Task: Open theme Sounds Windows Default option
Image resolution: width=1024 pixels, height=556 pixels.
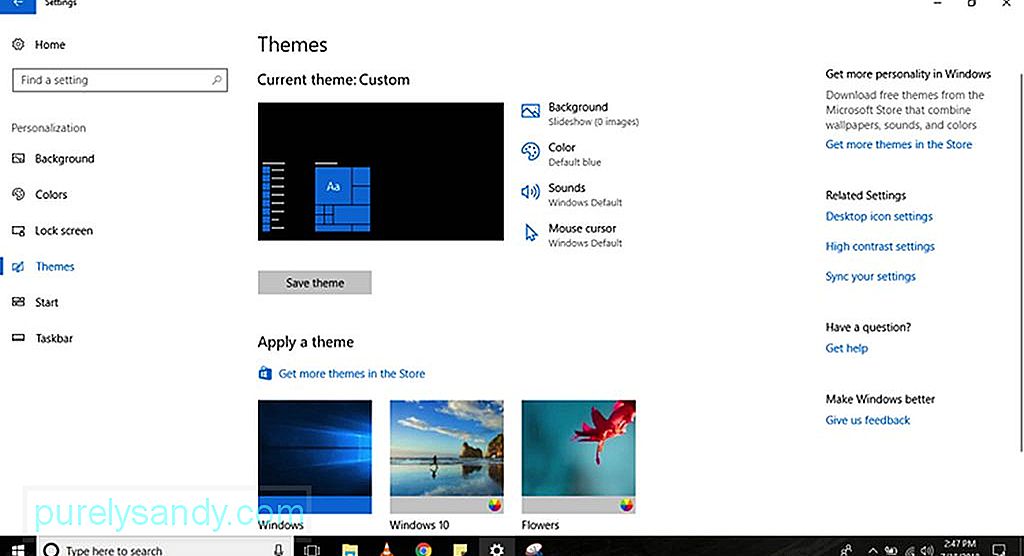Action: coord(571,195)
